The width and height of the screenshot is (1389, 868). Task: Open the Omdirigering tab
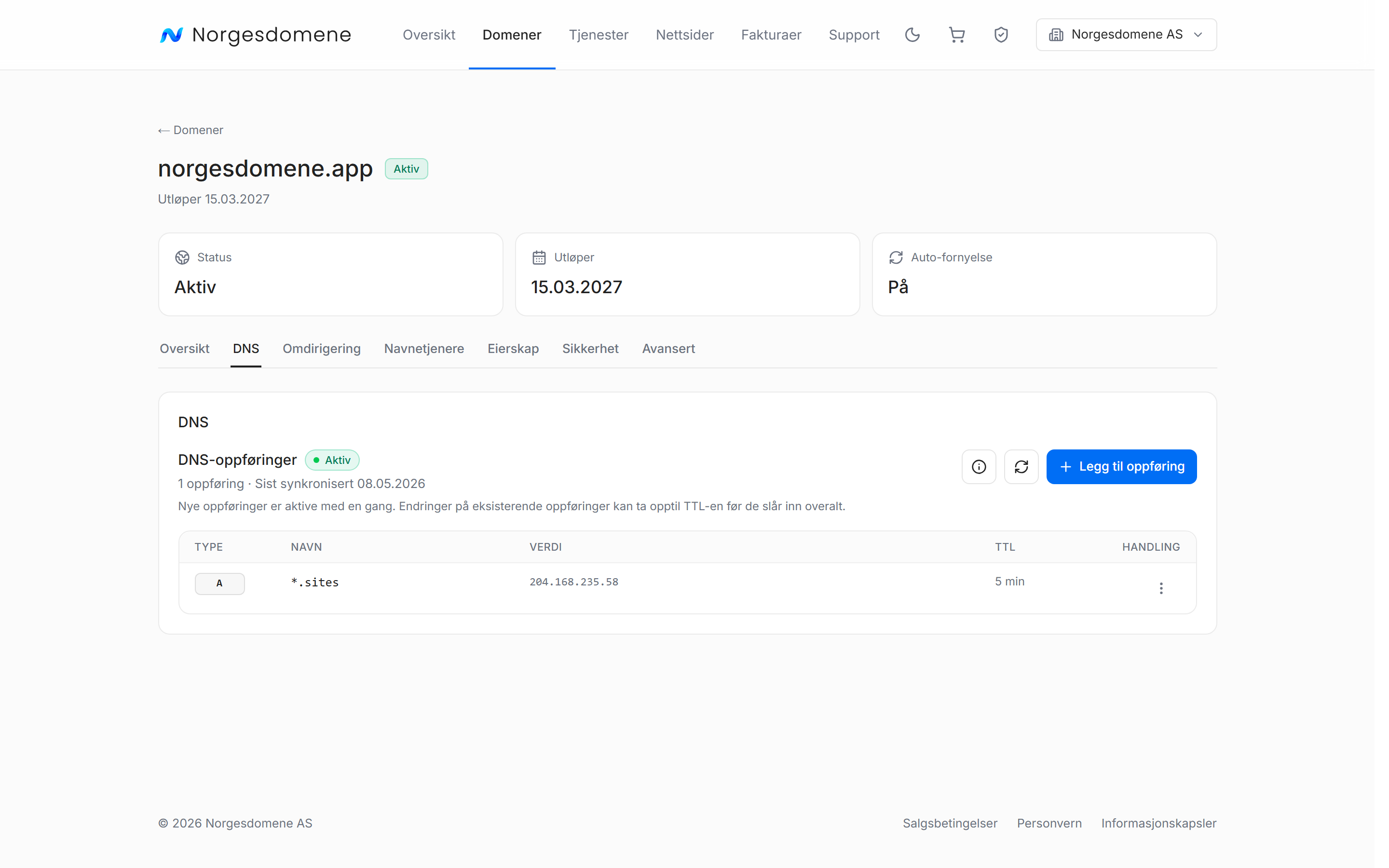pyautogui.click(x=321, y=349)
